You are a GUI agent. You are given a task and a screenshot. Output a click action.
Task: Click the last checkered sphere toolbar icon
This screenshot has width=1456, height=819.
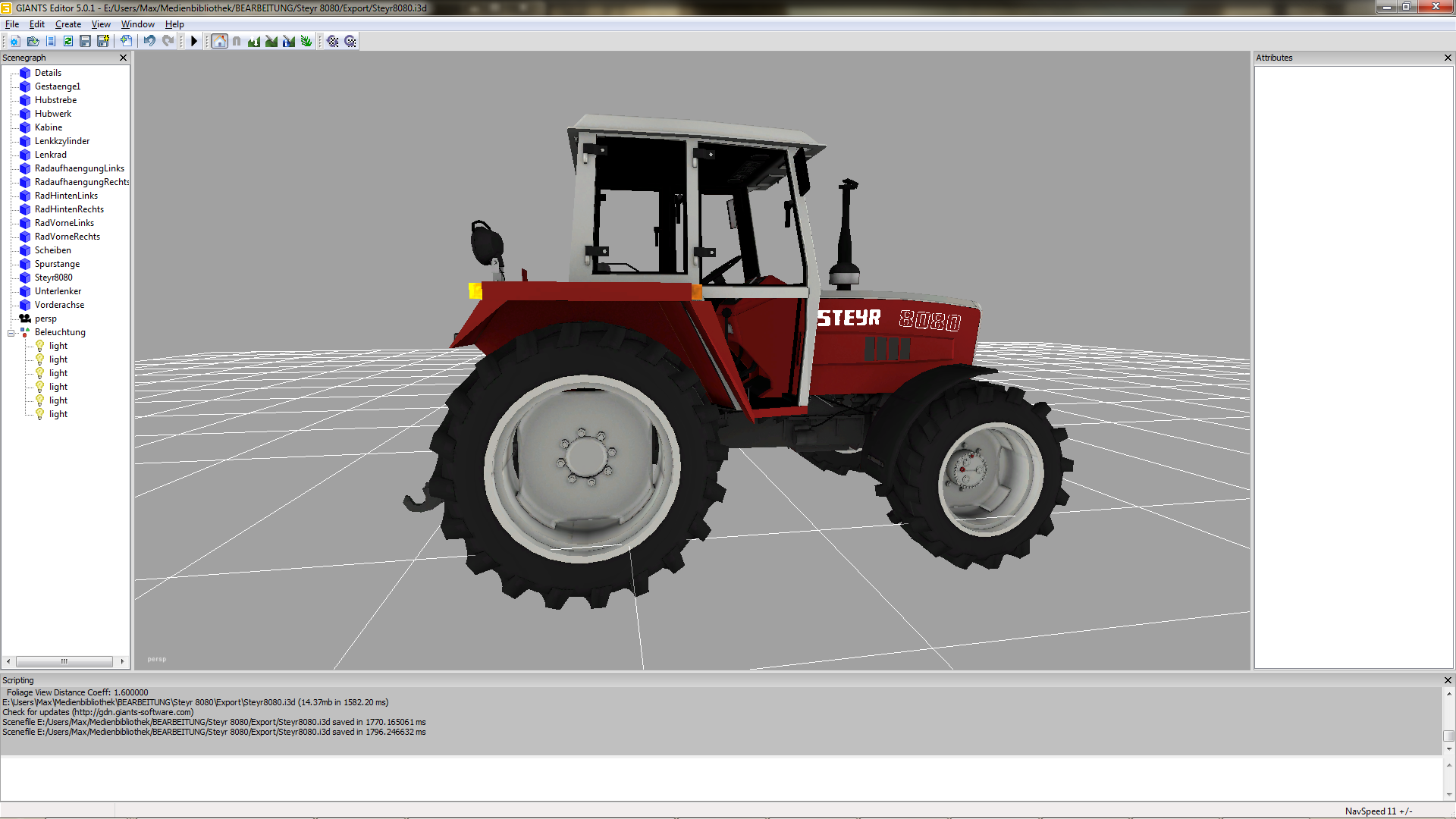[x=350, y=41]
